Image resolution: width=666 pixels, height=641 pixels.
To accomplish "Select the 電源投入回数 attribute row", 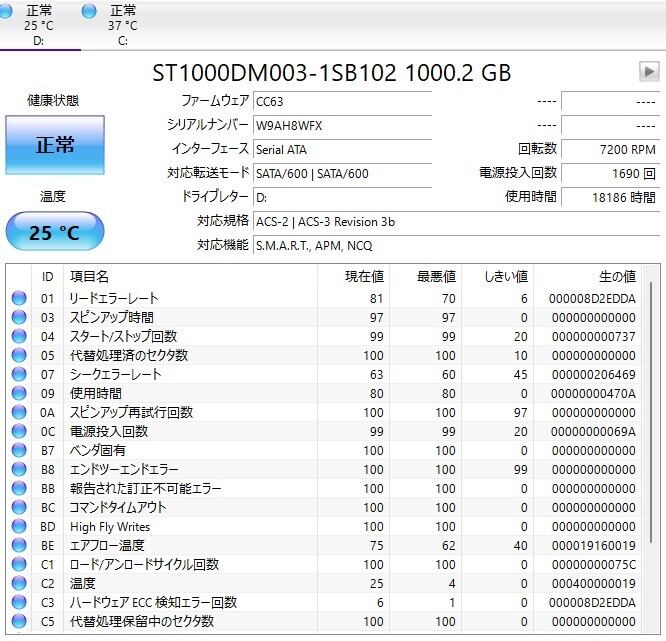I will pos(330,432).
